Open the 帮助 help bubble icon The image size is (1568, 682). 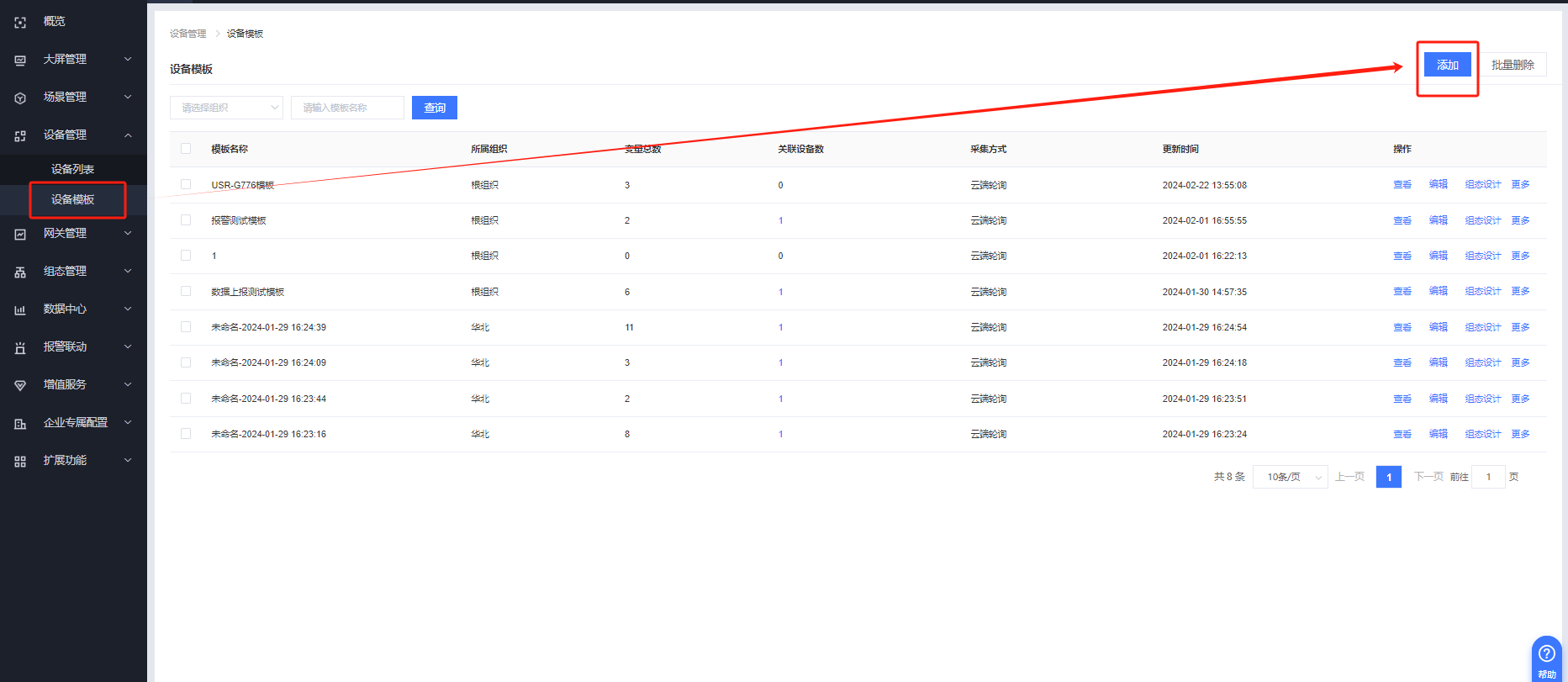click(1546, 654)
